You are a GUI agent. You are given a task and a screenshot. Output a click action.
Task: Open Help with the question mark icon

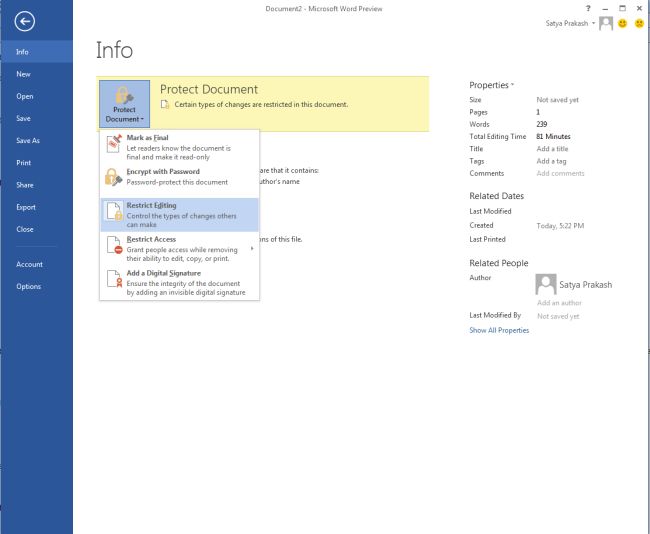(588, 8)
